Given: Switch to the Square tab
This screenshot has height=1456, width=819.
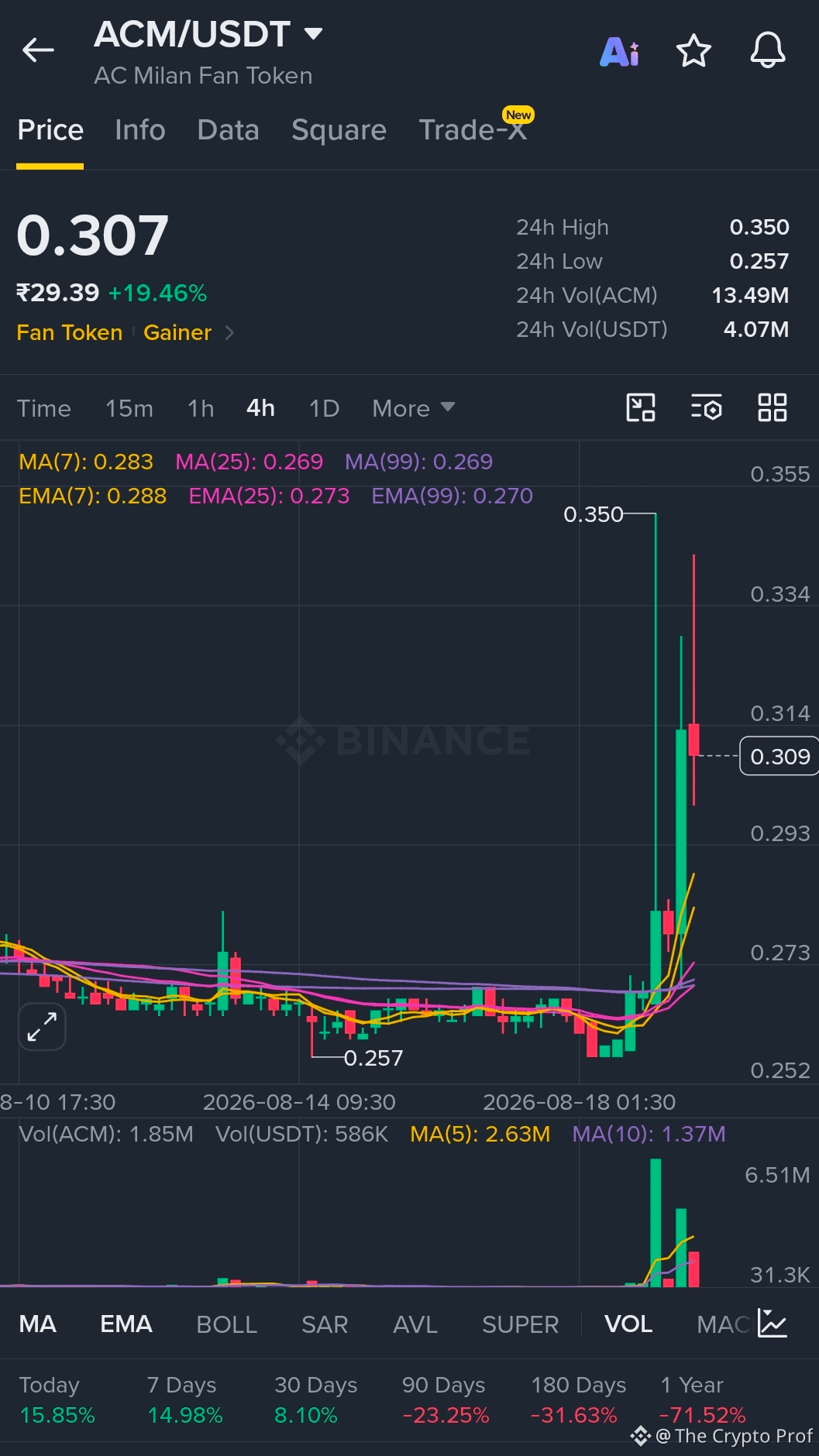Looking at the screenshot, I should point(339,130).
